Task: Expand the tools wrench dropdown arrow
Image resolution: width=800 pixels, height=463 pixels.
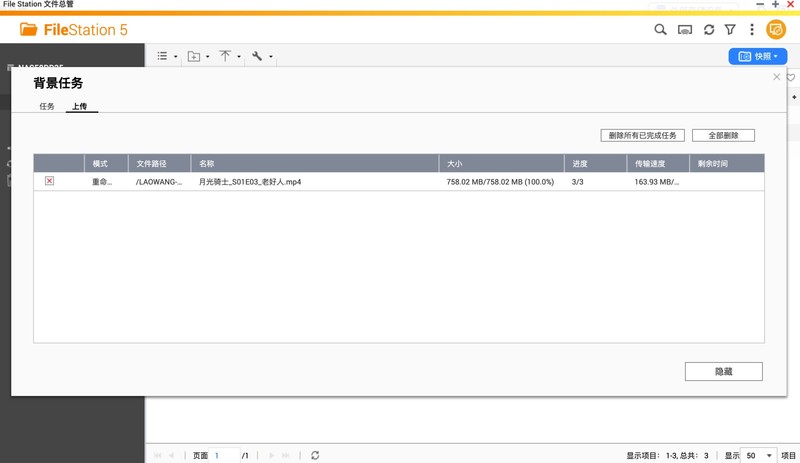Action: tap(270, 57)
